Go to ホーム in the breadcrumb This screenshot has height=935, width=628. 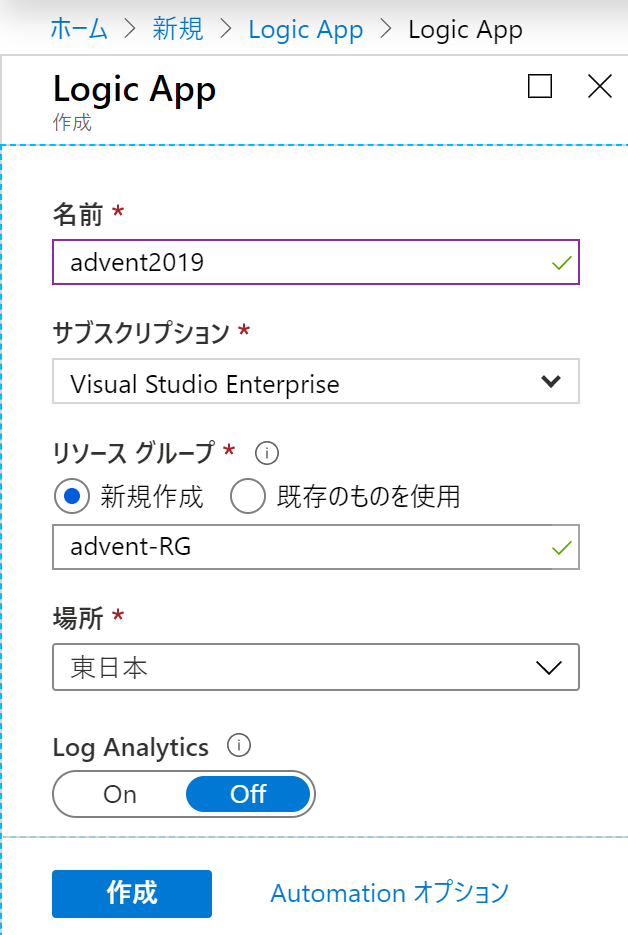(x=79, y=29)
